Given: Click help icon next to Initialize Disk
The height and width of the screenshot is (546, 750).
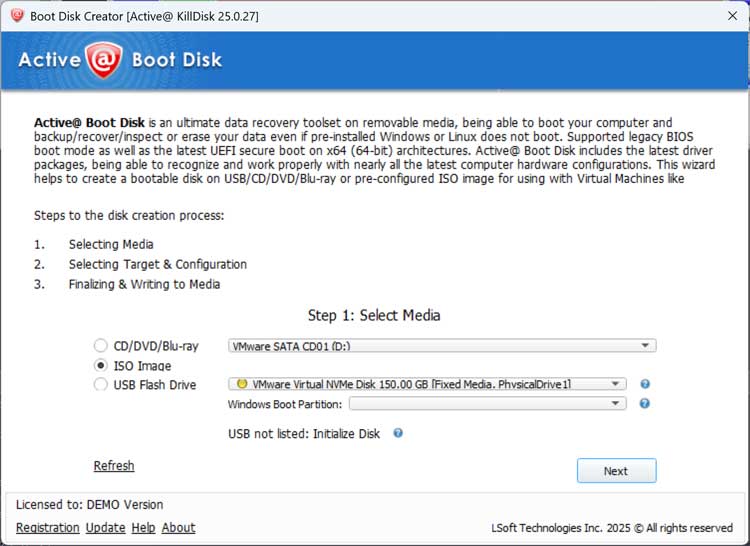Looking at the screenshot, I should point(398,433).
